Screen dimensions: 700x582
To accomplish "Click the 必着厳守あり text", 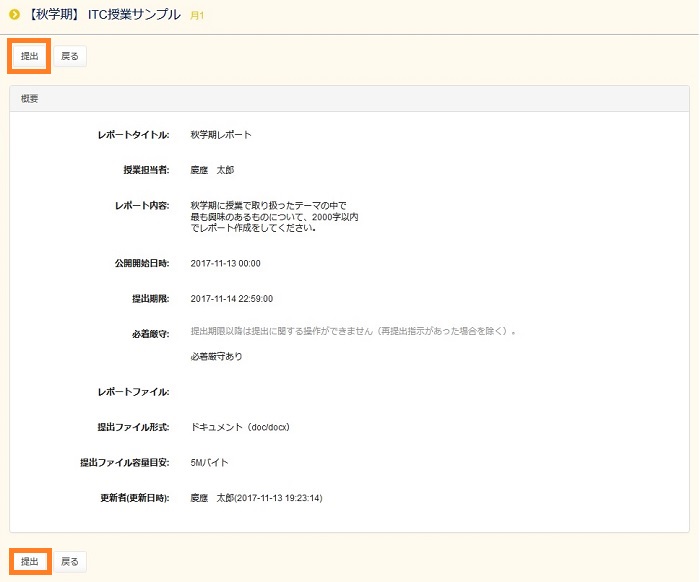I will [x=216, y=356].
